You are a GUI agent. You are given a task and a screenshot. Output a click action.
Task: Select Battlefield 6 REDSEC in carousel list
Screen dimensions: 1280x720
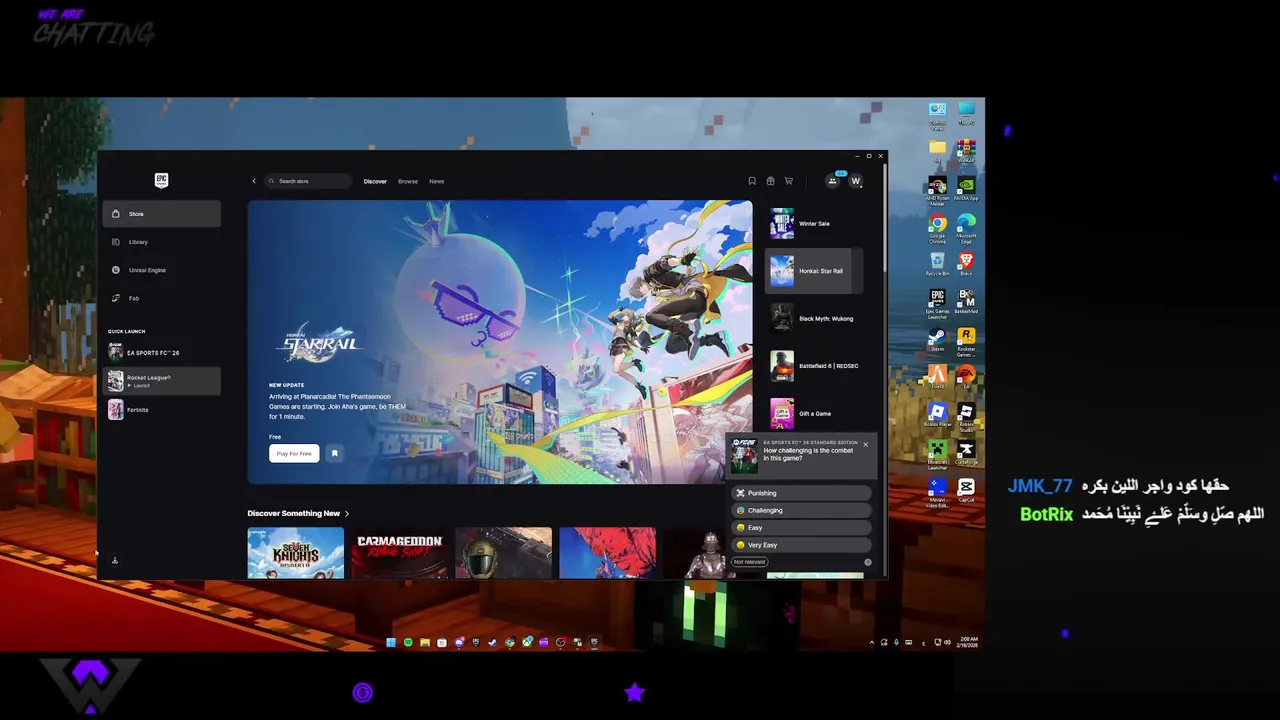tap(812, 366)
